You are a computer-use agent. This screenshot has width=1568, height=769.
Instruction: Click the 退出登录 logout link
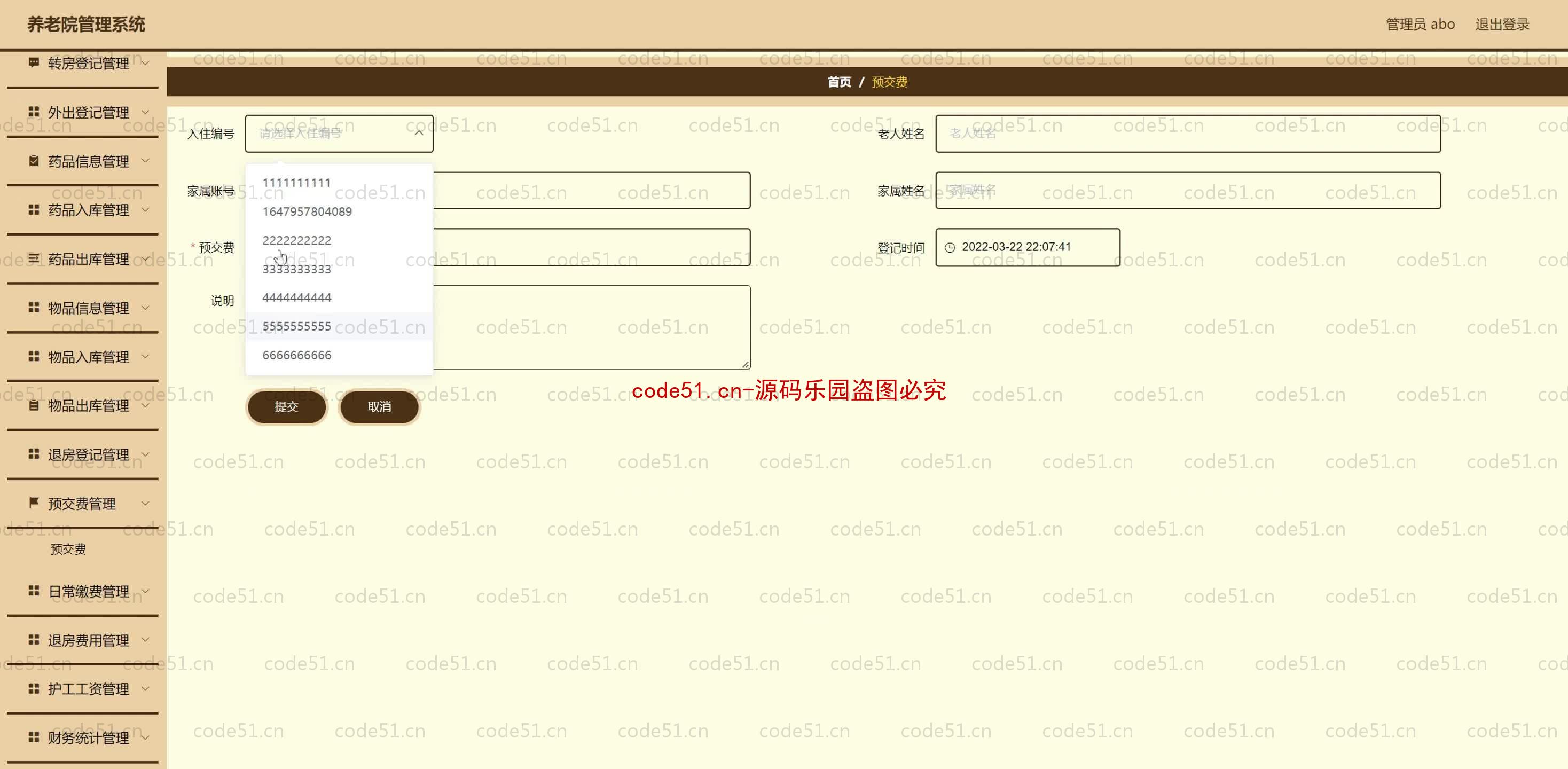coord(1502,25)
